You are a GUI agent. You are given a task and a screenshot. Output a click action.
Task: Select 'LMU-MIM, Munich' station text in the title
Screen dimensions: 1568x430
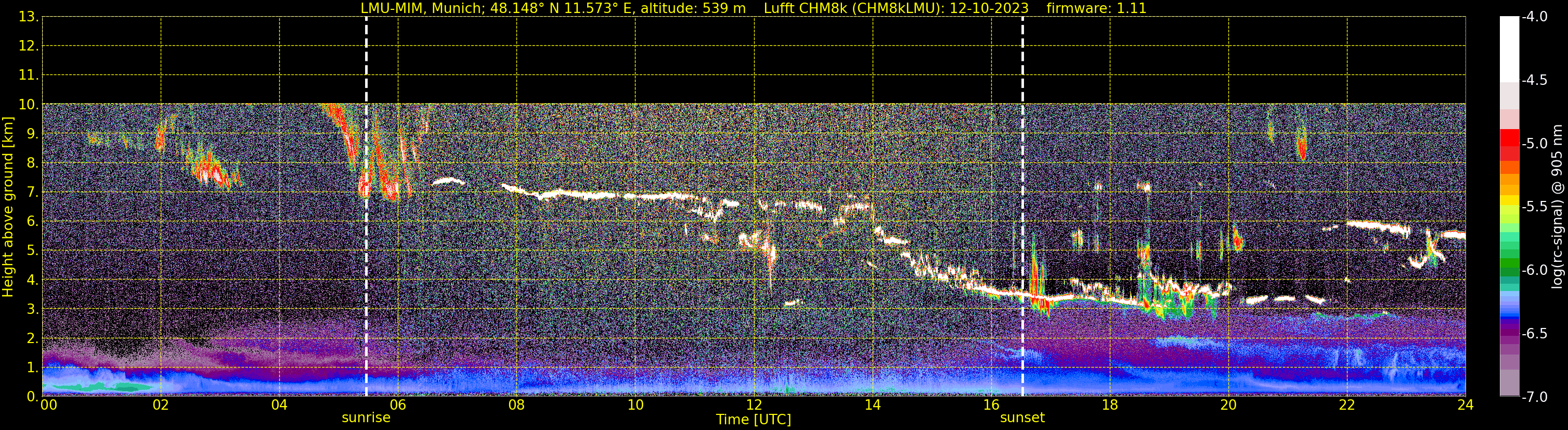point(422,8)
